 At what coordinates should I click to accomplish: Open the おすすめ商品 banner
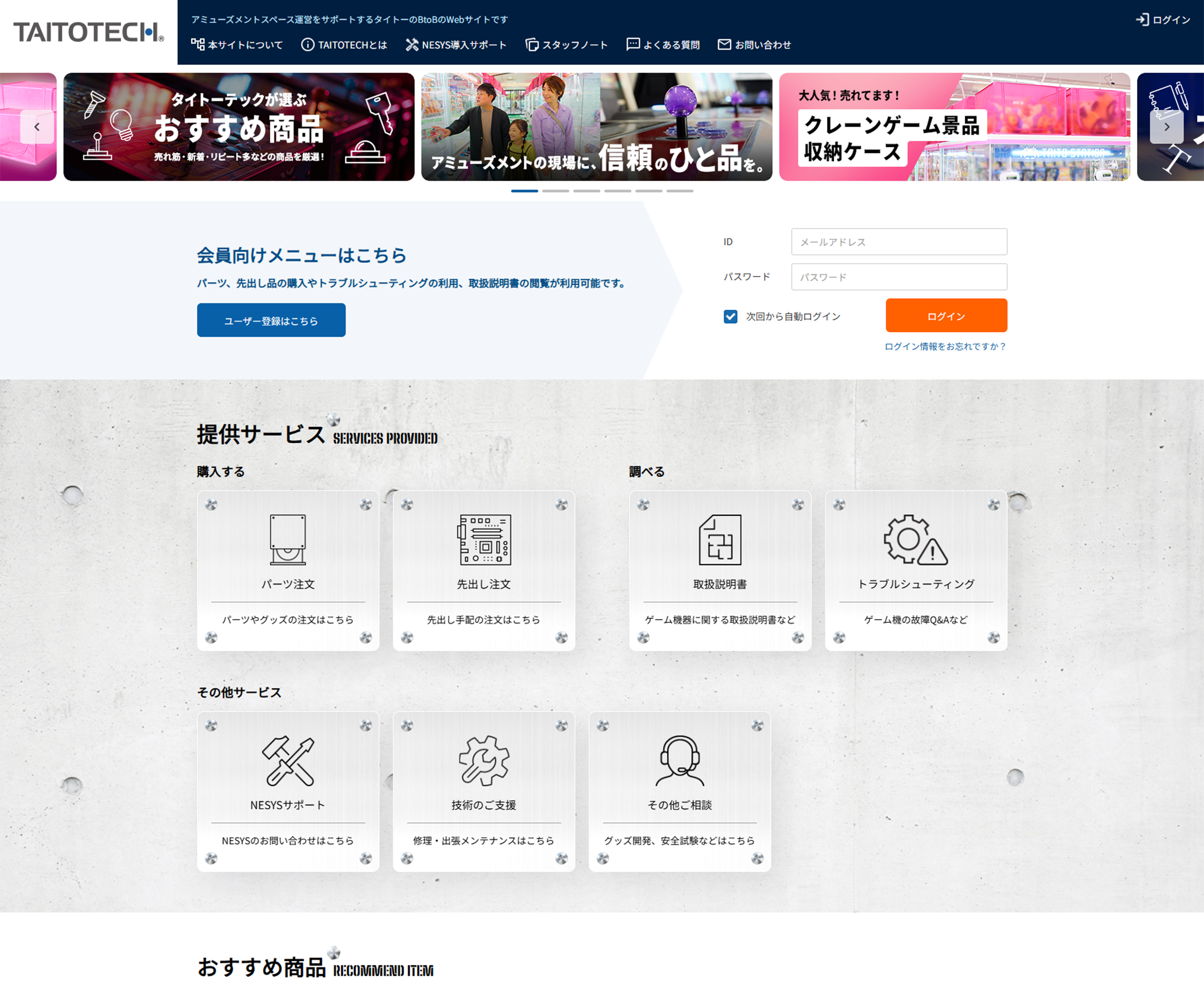pos(239,127)
